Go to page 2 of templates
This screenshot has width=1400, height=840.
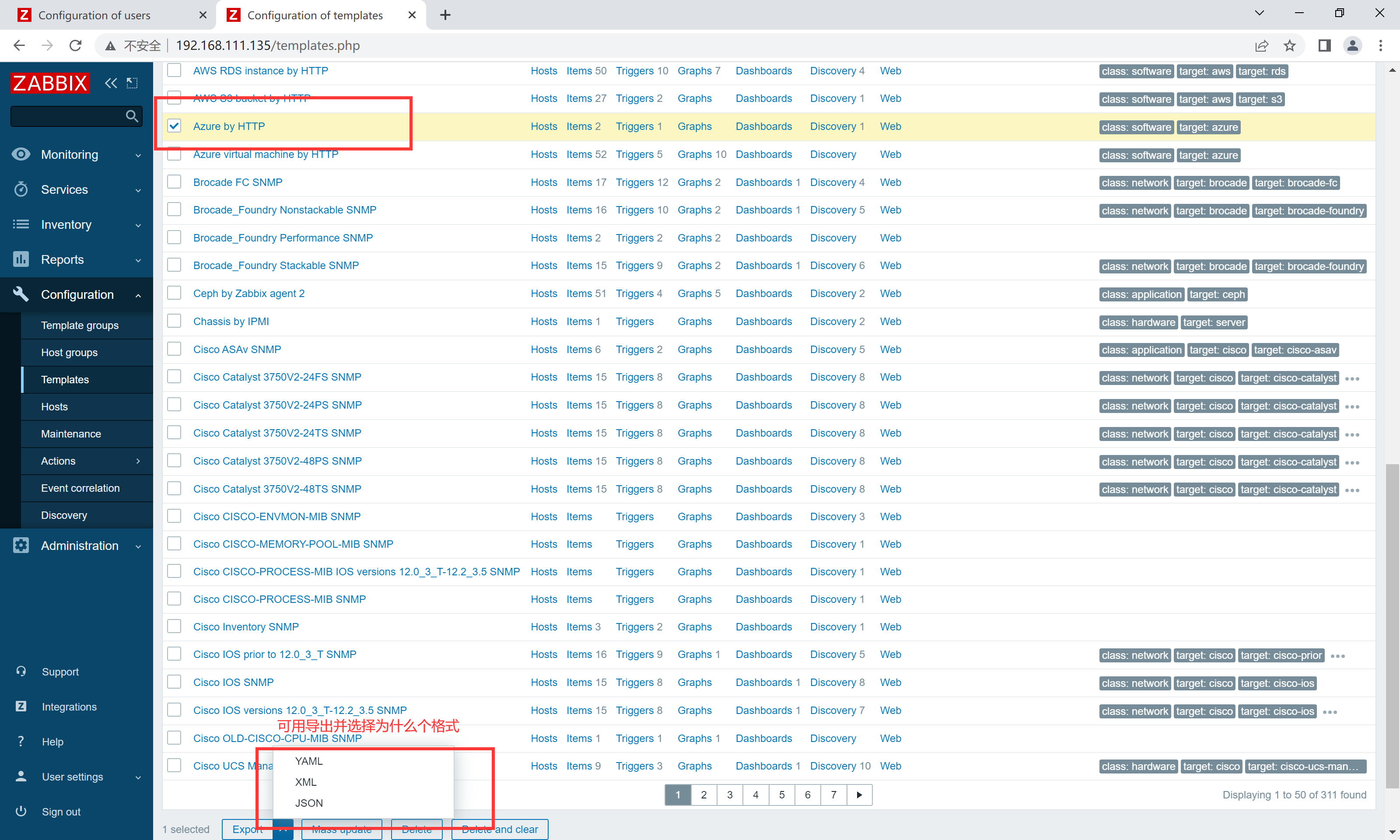[x=703, y=794]
